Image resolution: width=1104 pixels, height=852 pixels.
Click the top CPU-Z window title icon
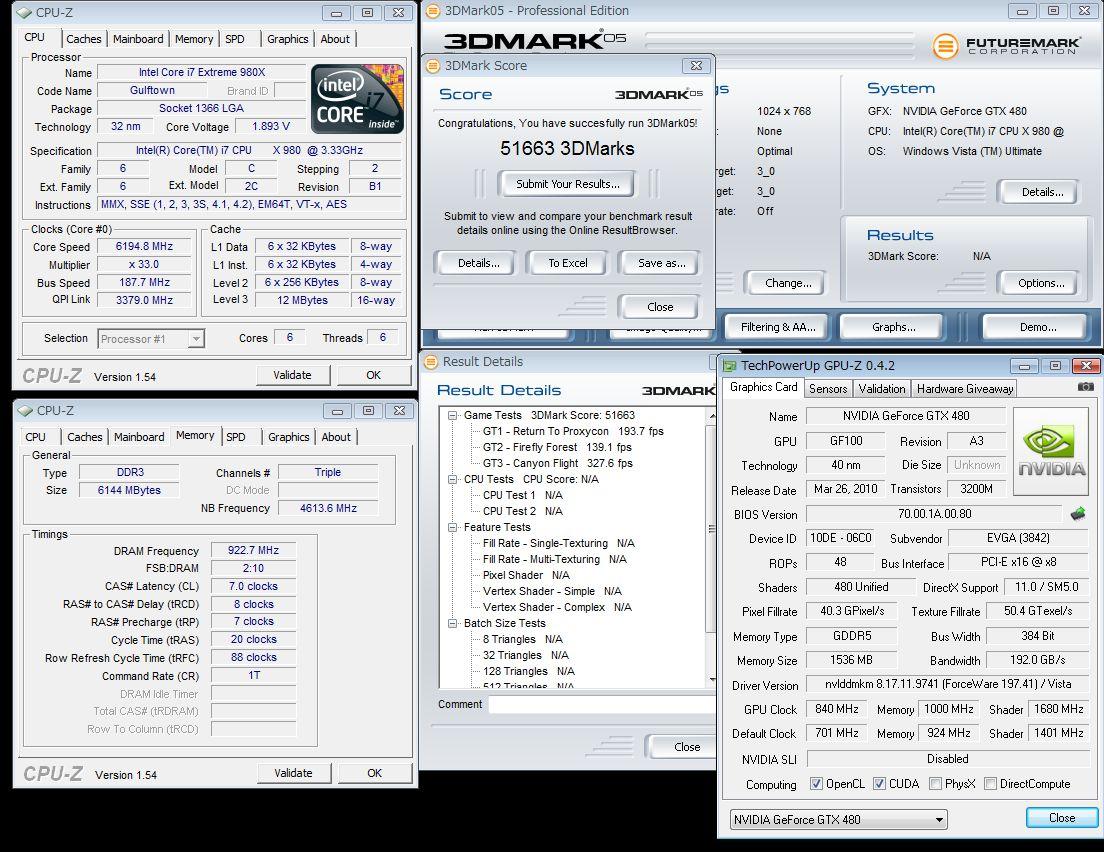[x=25, y=13]
